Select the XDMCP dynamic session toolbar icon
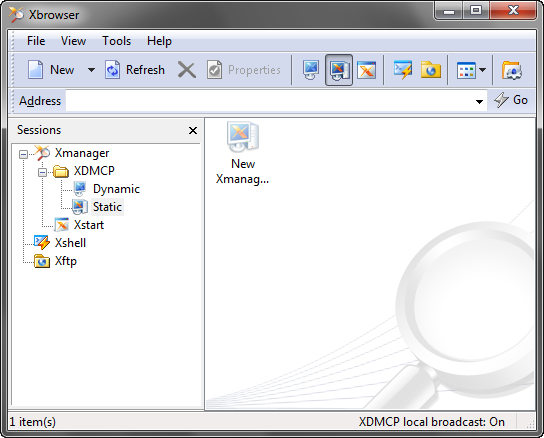This screenshot has height=438, width=544. (311, 69)
